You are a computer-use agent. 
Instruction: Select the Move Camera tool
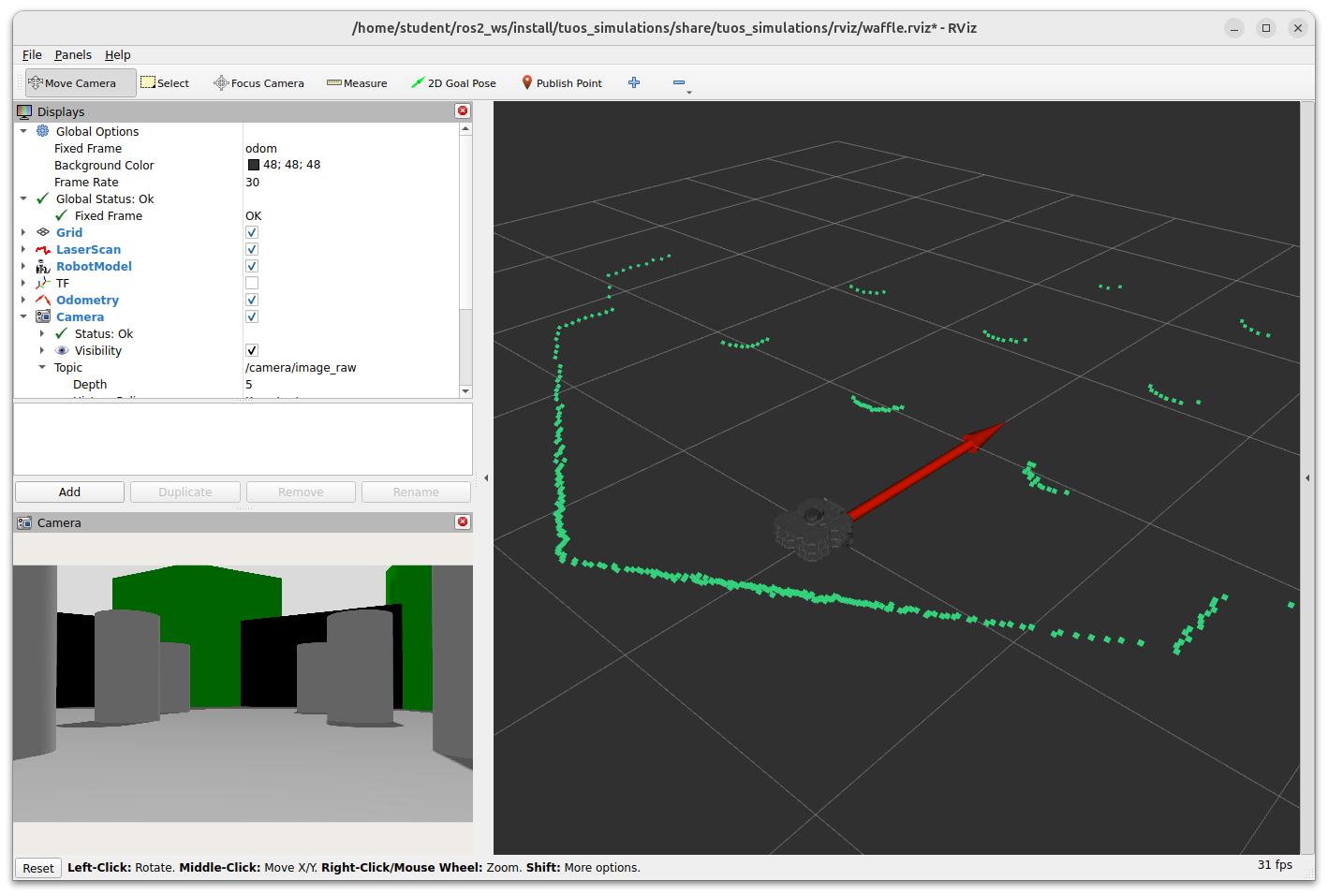click(x=81, y=83)
